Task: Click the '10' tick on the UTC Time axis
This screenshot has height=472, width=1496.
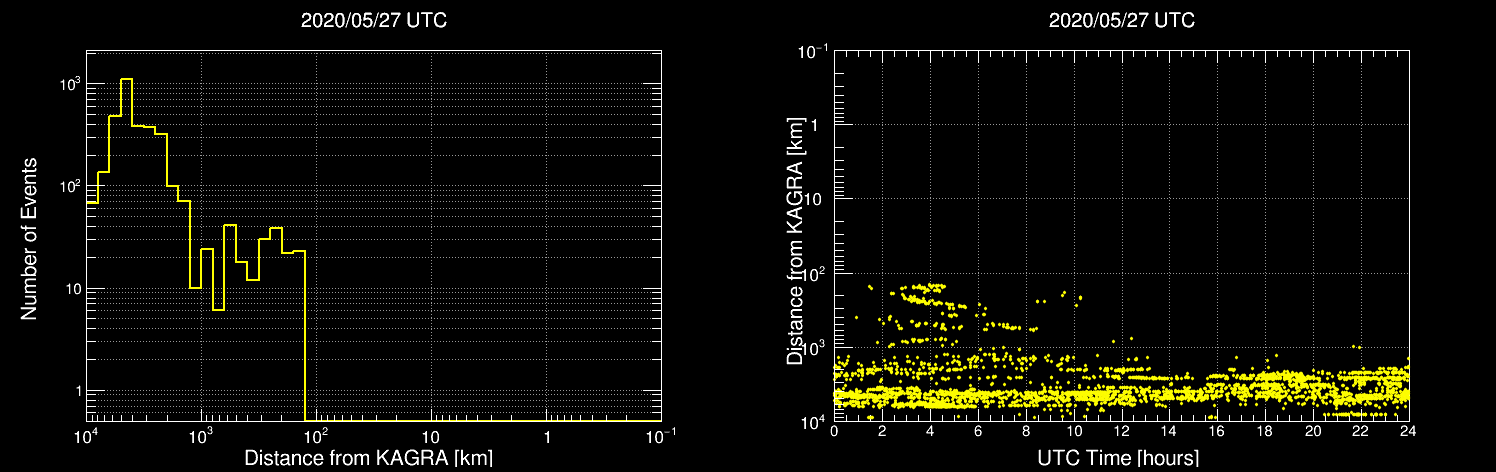Action: [1074, 433]
